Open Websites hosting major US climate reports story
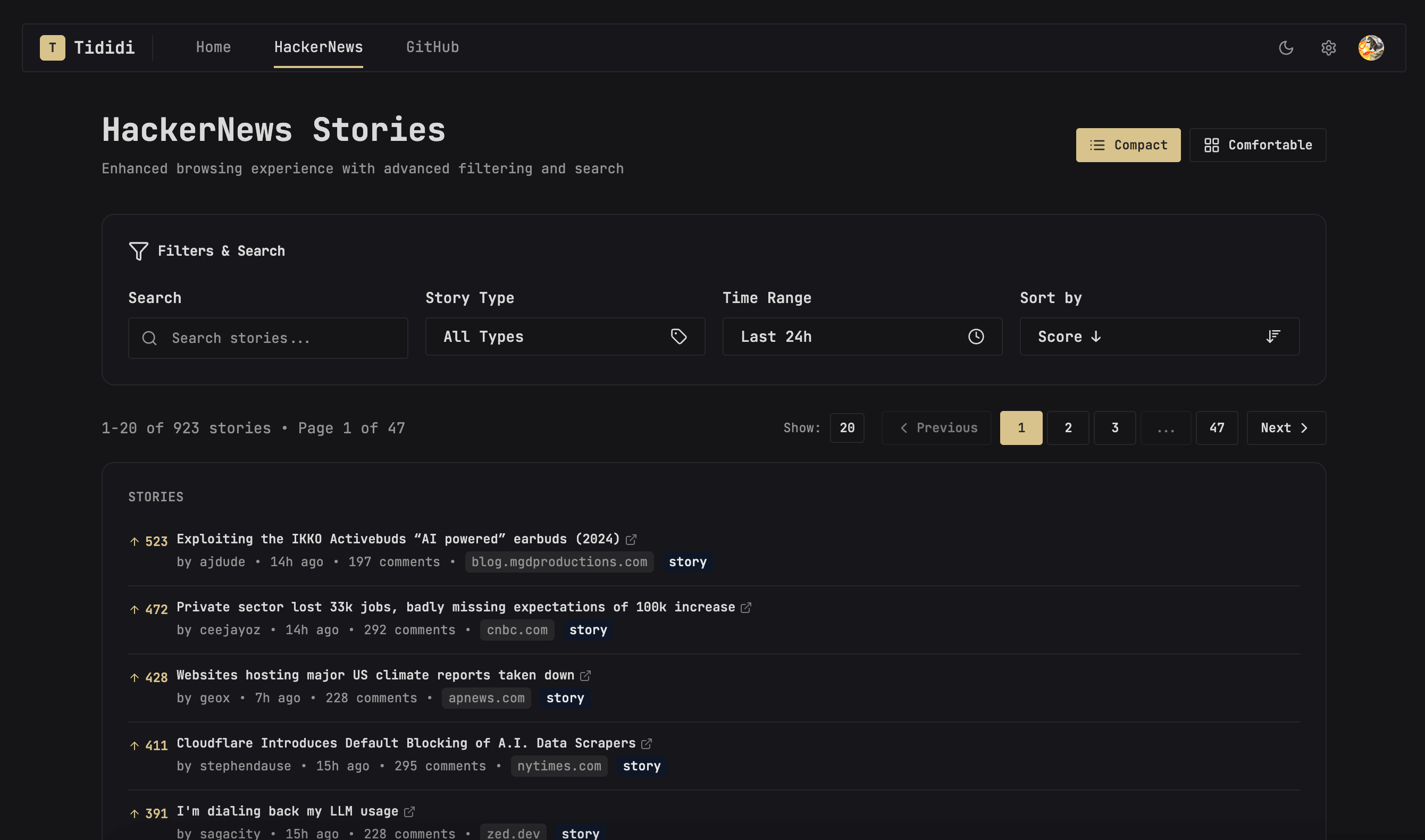 pos(375,674)
